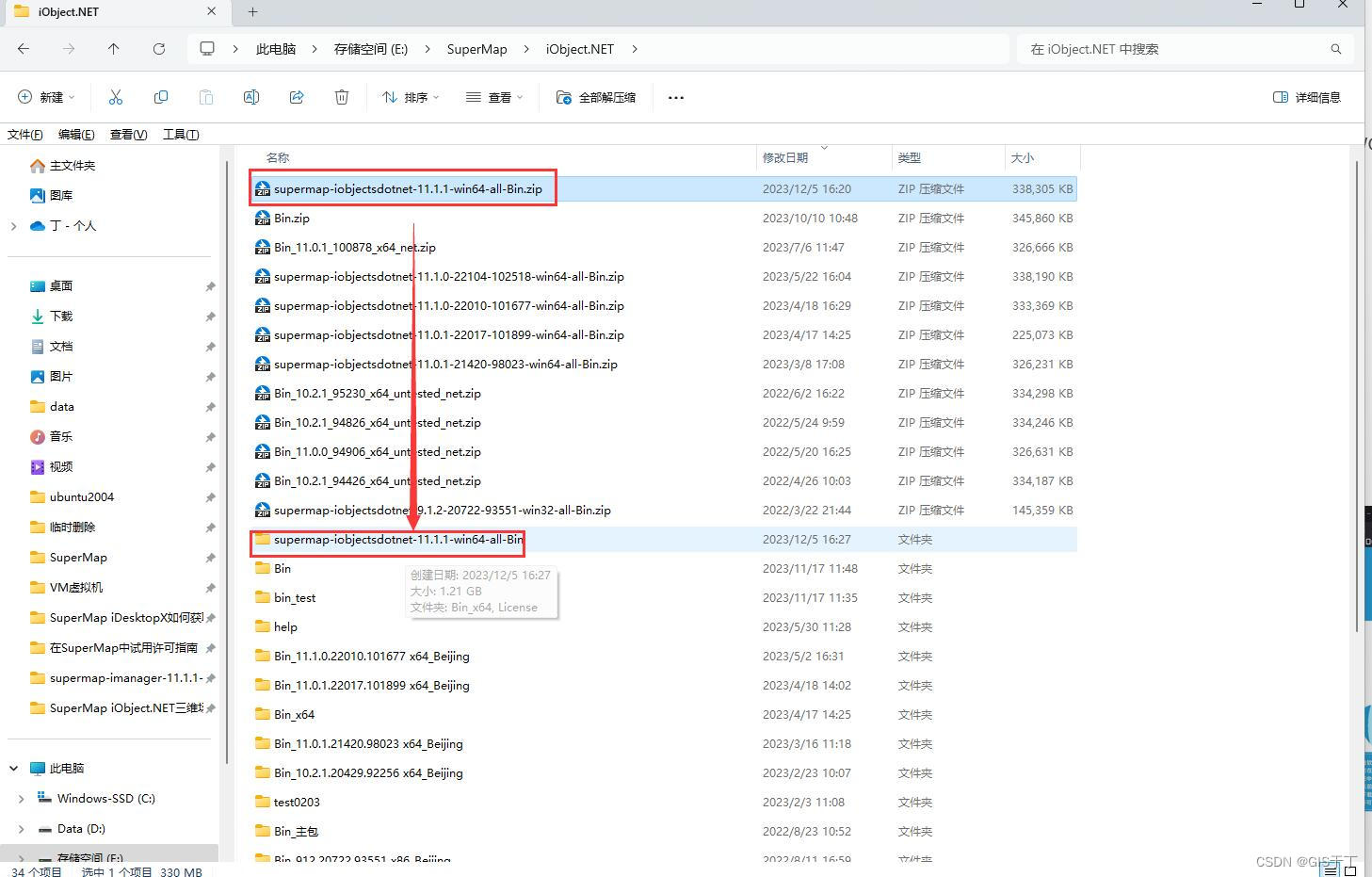This screenshot has height=877, width=1372.
Task: Expand the Data (D:) drive
Action: pos(21,829)
